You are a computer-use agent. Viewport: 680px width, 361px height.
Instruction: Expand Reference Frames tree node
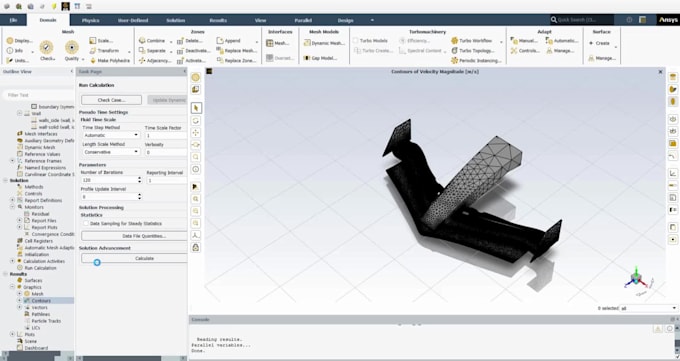[13, 161]
